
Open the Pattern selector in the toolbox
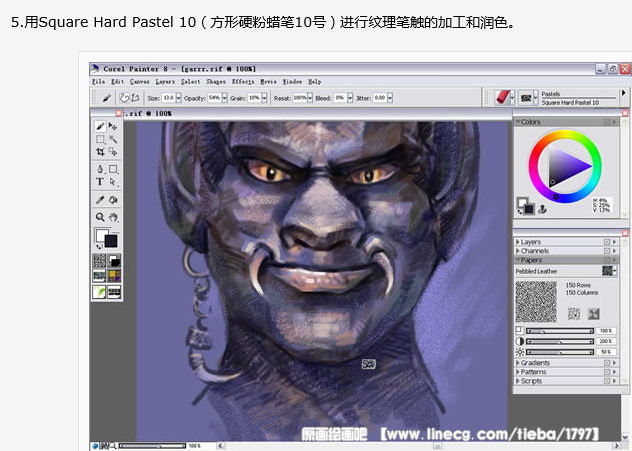99,276
